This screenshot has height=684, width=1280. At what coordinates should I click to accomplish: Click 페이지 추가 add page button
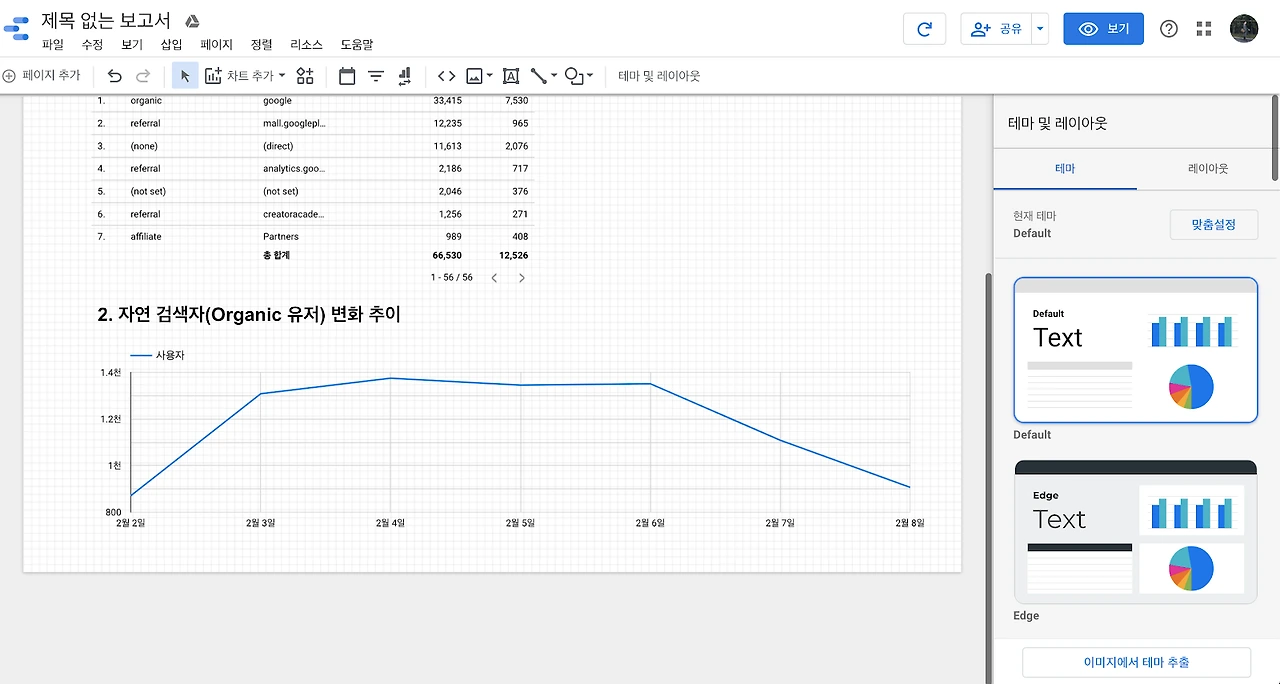tap(42, 76)
